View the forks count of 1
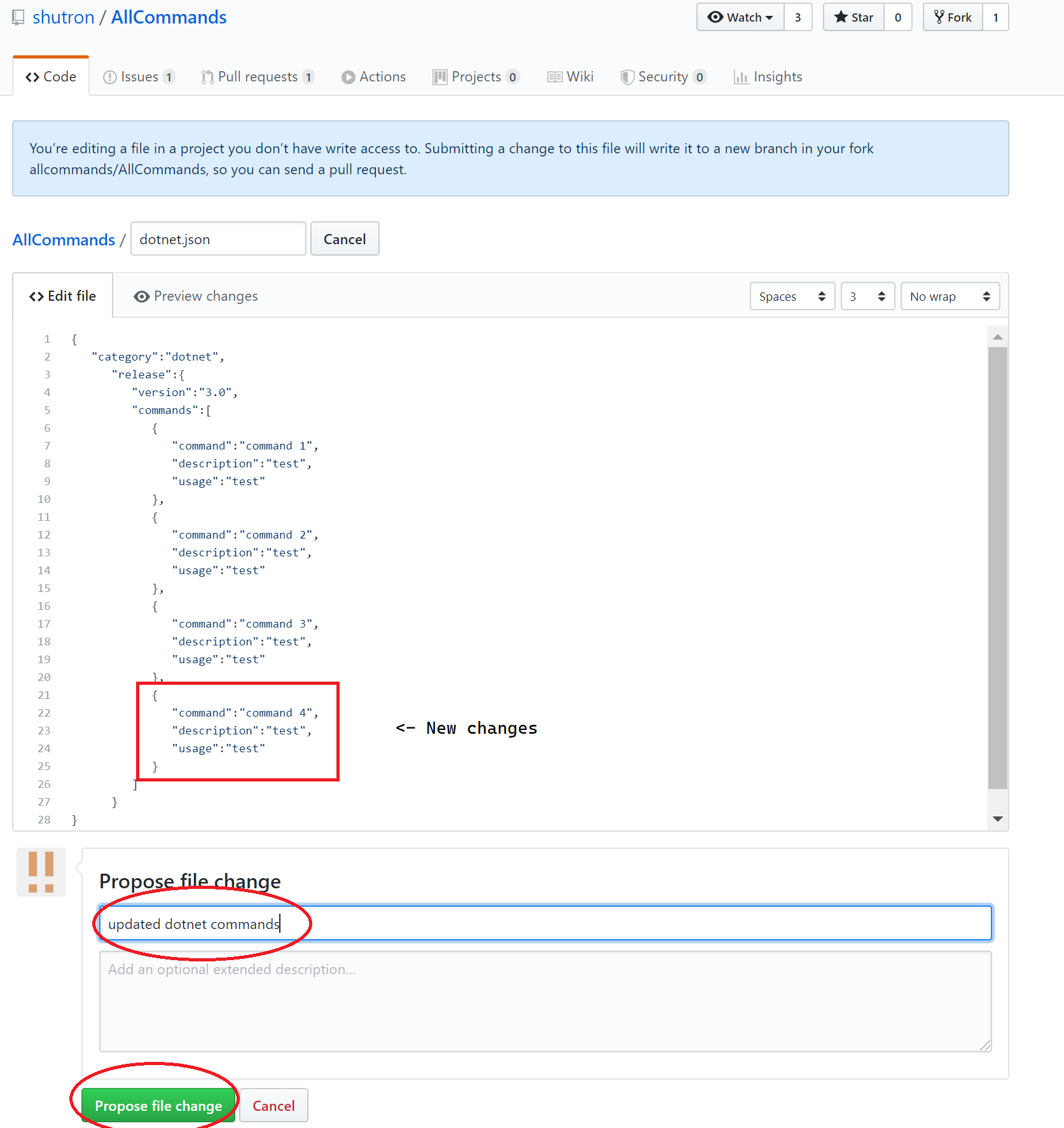The image size is (1064, 1128). (x=996, y=17)
